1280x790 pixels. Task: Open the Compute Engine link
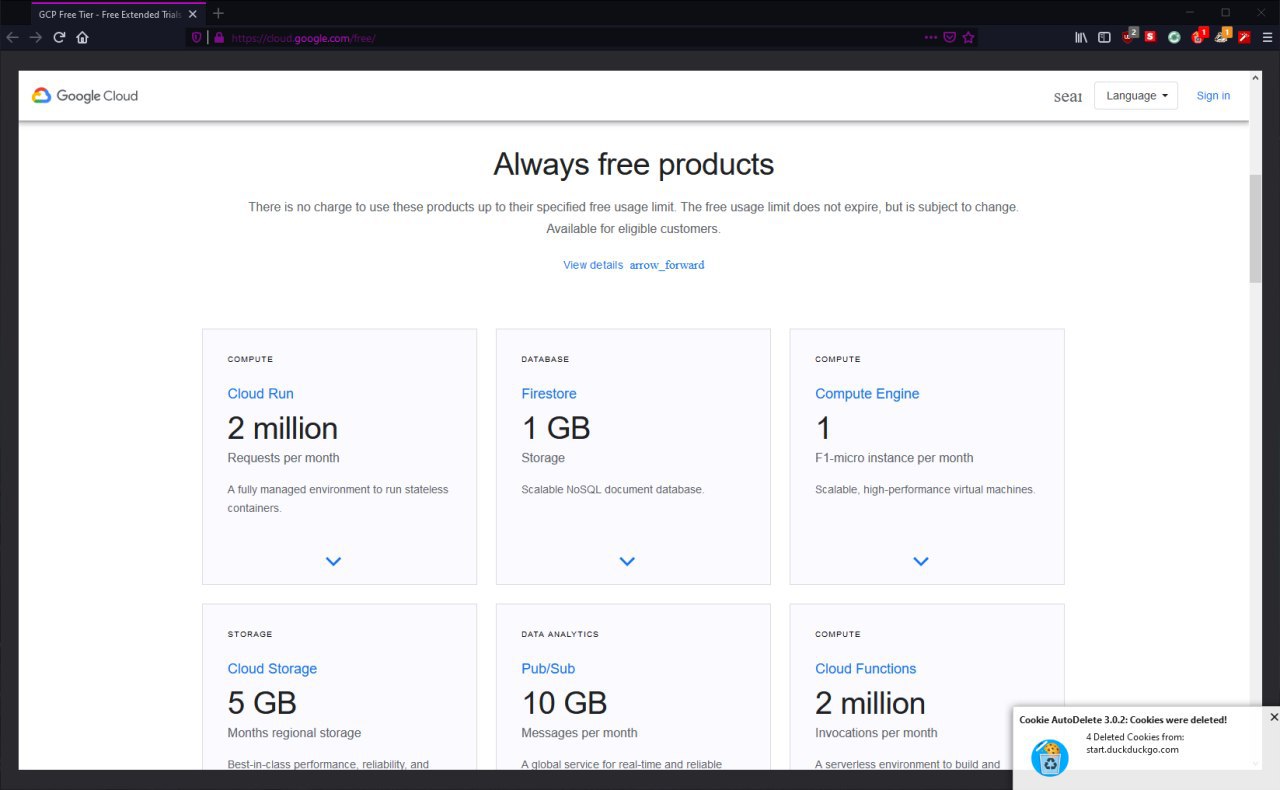click(867, 394)
